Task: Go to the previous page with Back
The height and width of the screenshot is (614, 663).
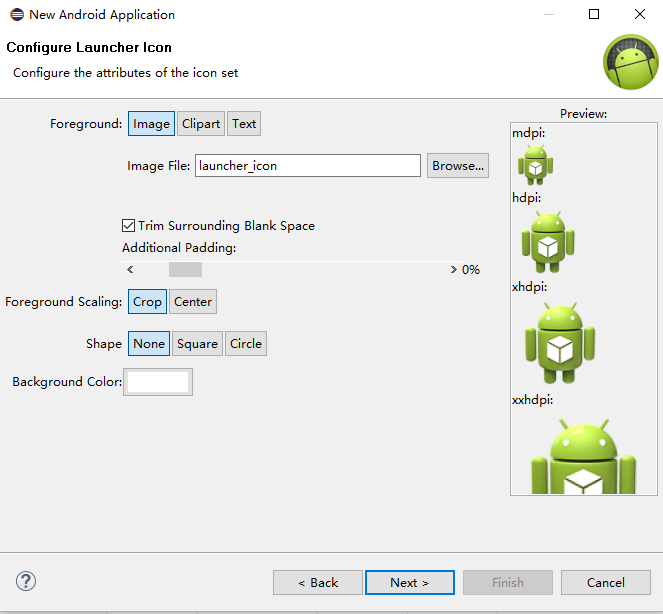Action: pos(318,582)
